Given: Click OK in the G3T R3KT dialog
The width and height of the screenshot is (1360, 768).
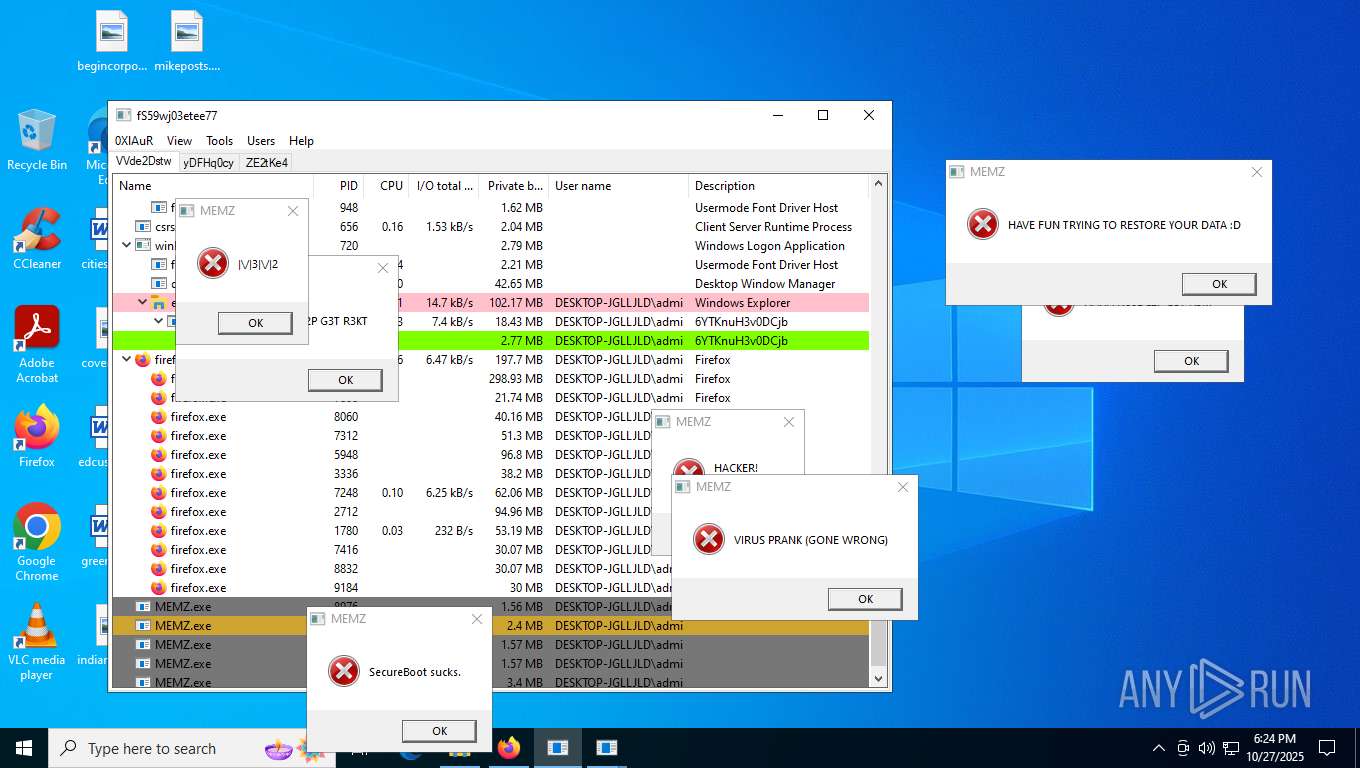Looking at the screenshot, I should tap(345, 380).
